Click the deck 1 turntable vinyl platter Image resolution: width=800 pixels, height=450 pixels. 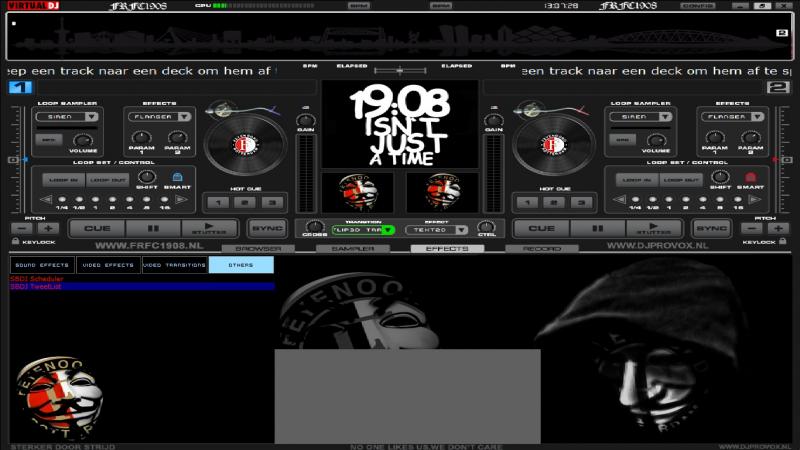click(x=245, y=144)
